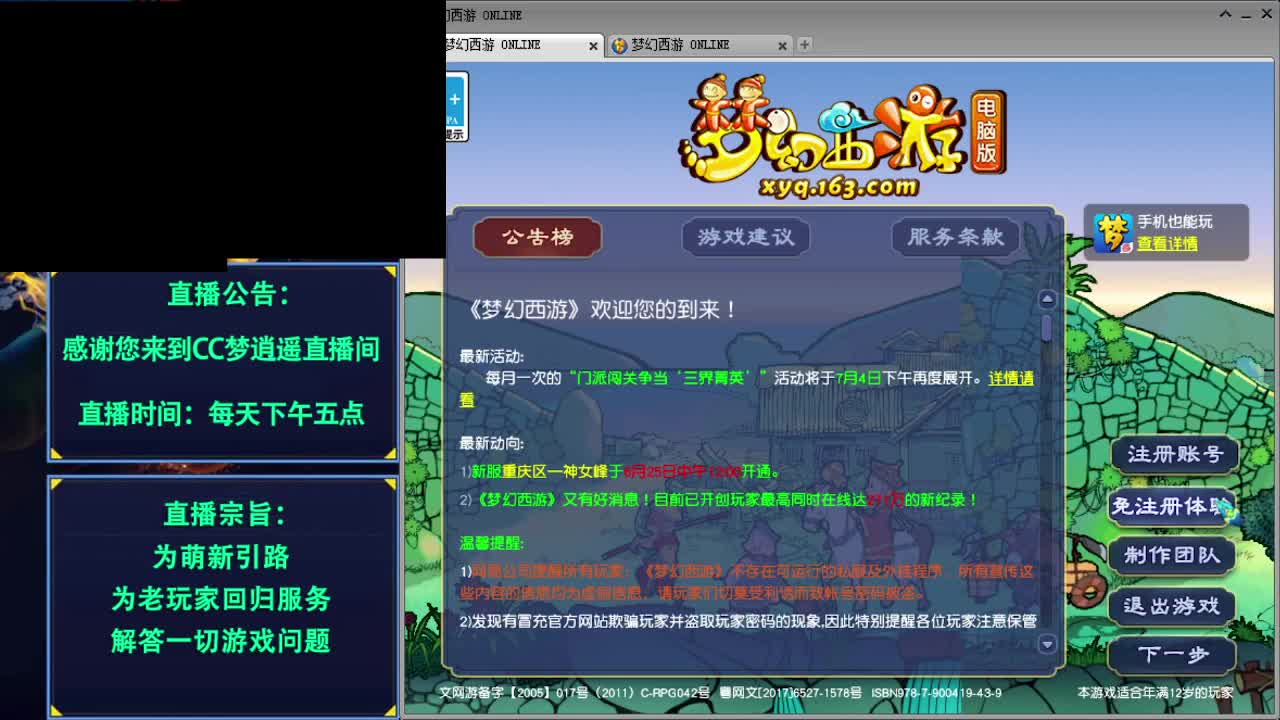Image resolution: width=1280 pixels, height=720 pixels.
Task: Click the ISBN license text in footer
Action: click(x=936, y=692)
